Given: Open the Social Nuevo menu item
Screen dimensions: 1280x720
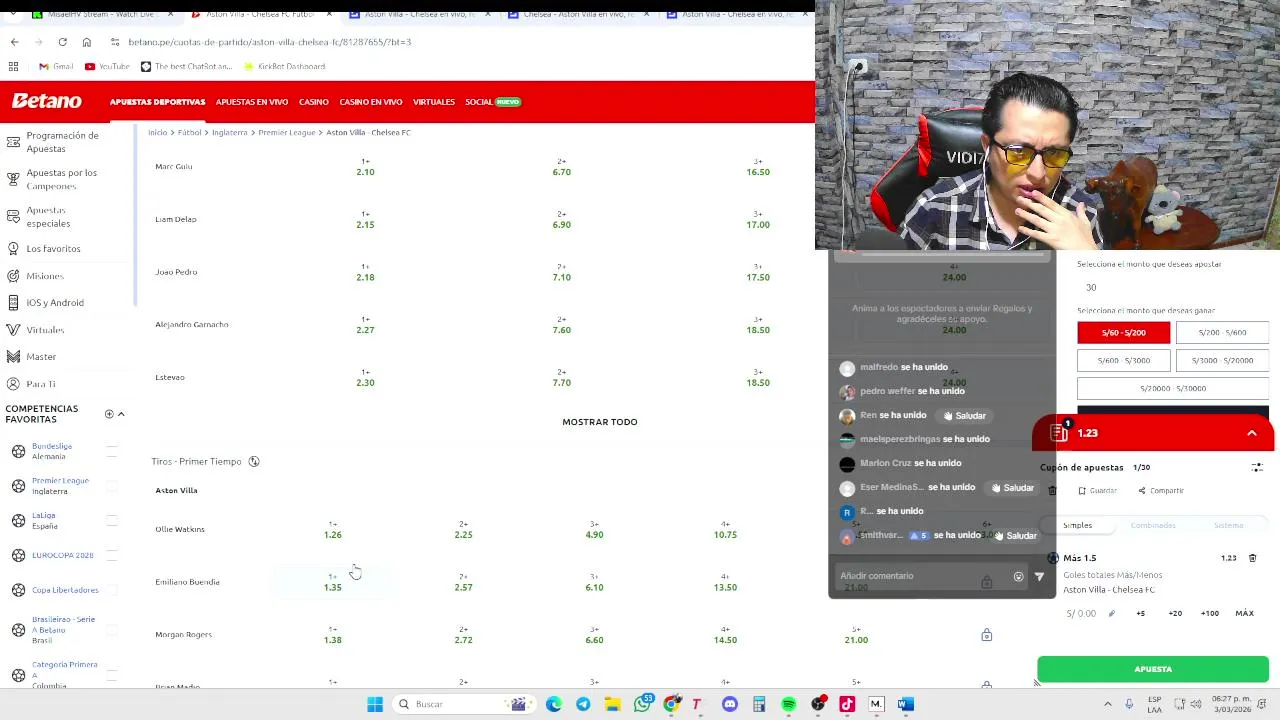Looking at the screenshot, I should 493,102.
